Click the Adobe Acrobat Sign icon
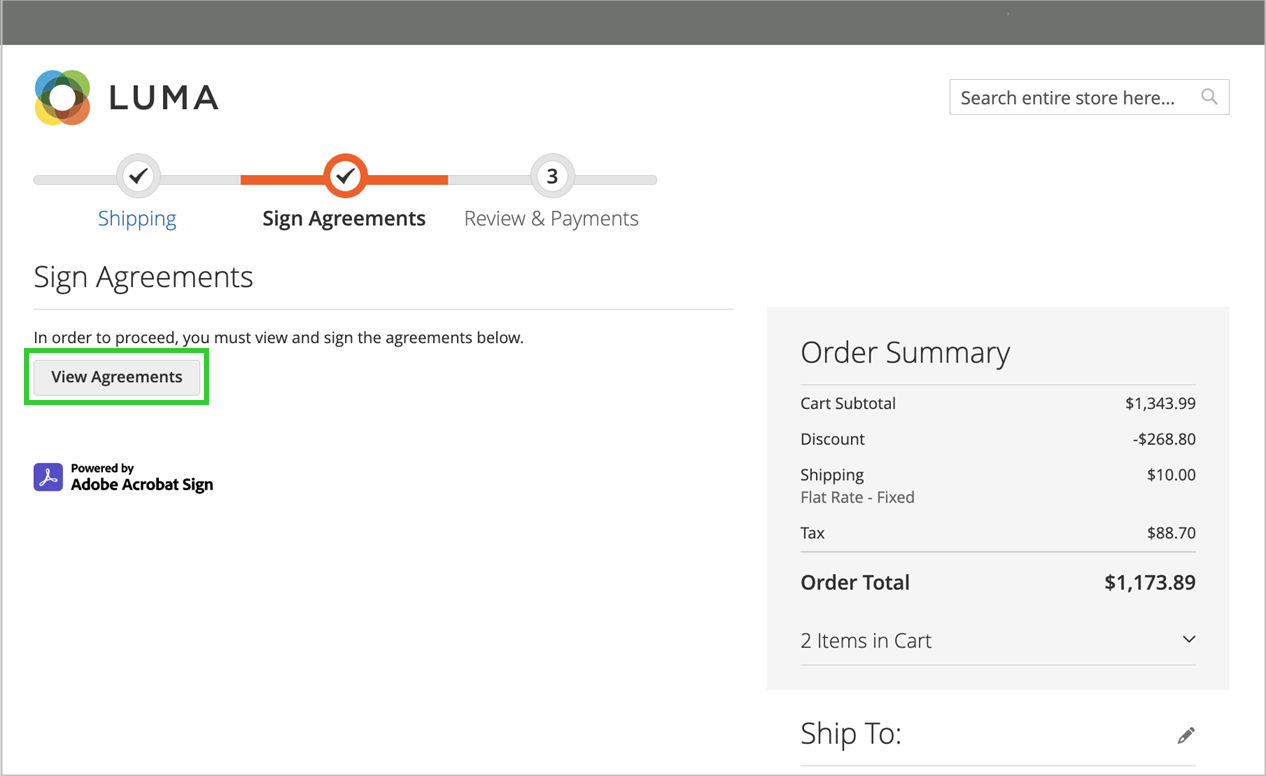Viewport: 1266px width, 776px height. tap(48, 477)
